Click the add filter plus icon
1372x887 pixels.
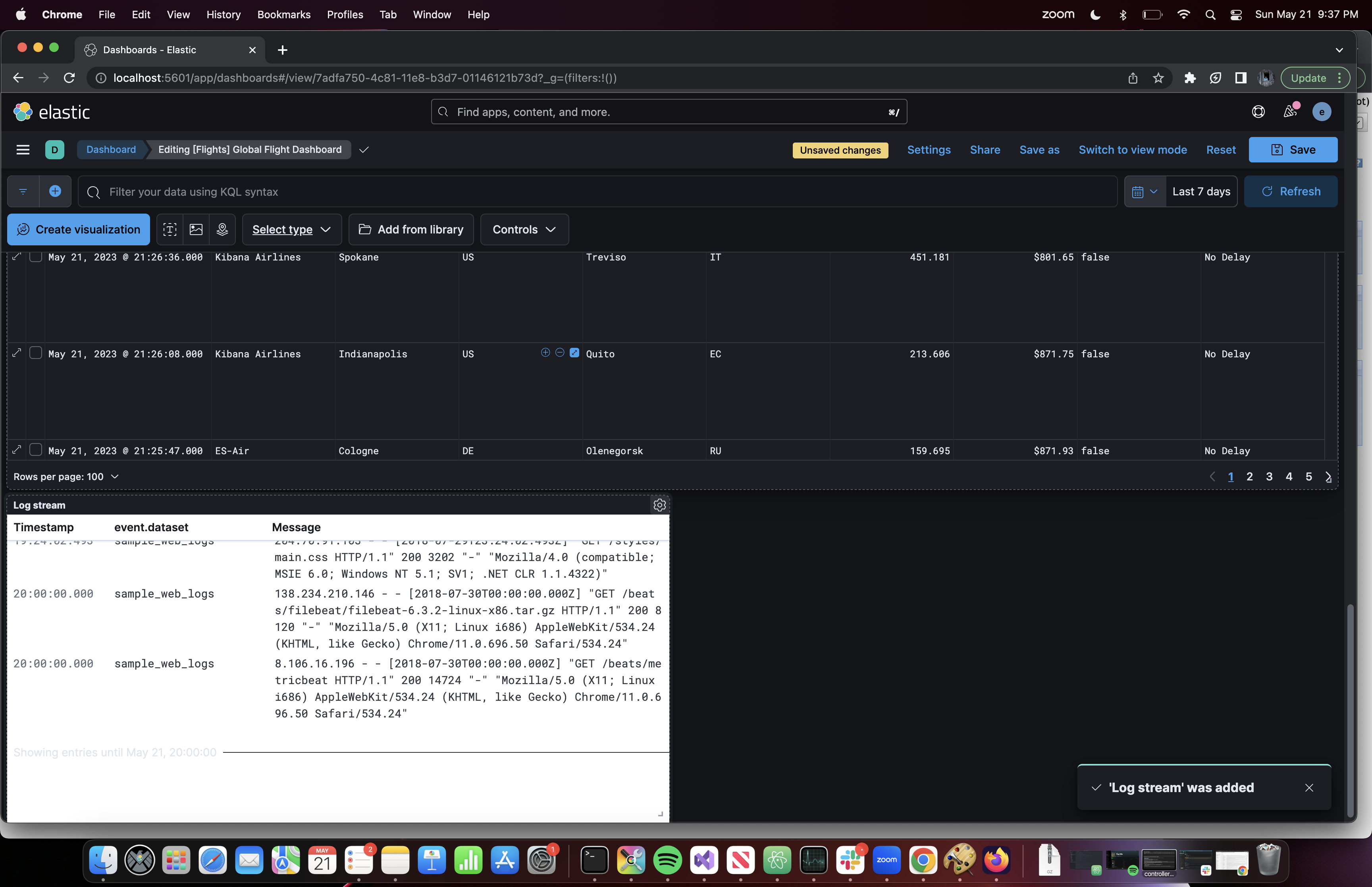click(55, 191)
